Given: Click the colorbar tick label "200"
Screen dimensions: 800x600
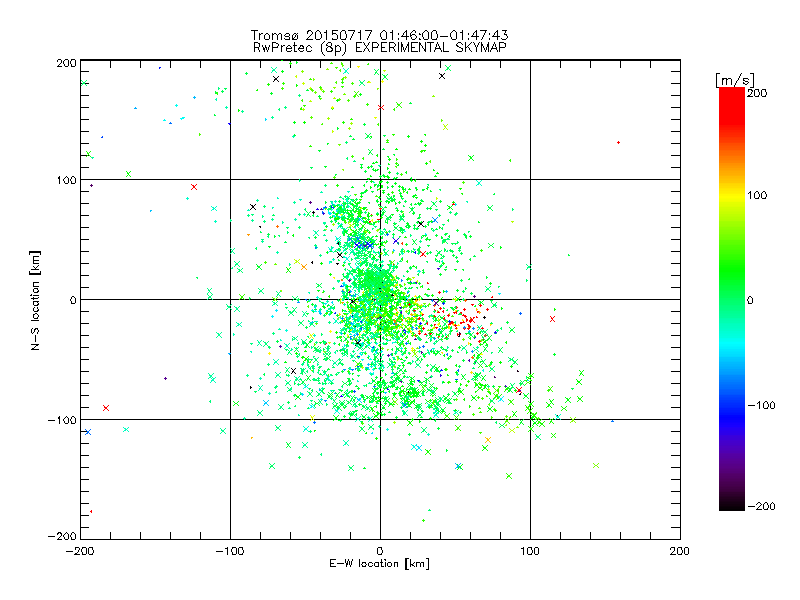Looking at the screenshot, I should tap(757, 93).
